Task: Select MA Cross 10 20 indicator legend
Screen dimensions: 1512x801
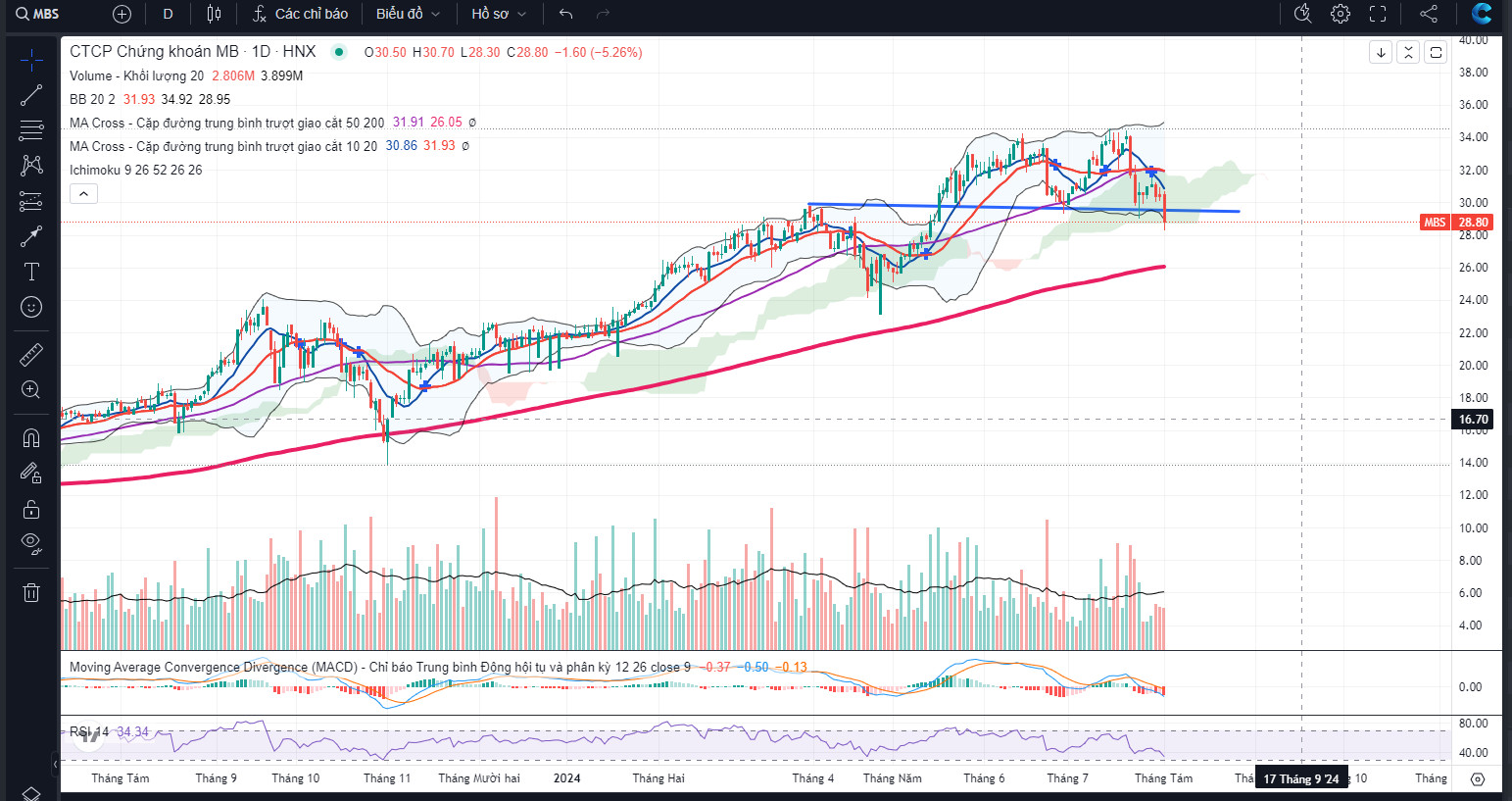Action: [x=222, y=146]
